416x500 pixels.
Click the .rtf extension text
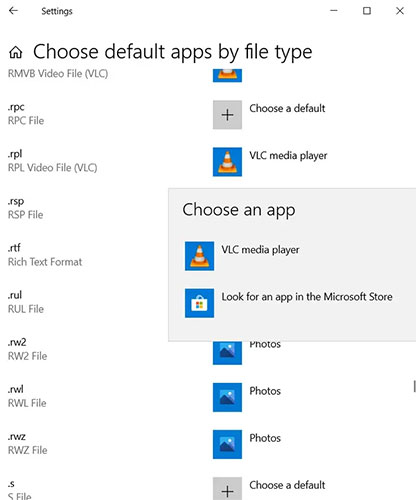point(14,248)
